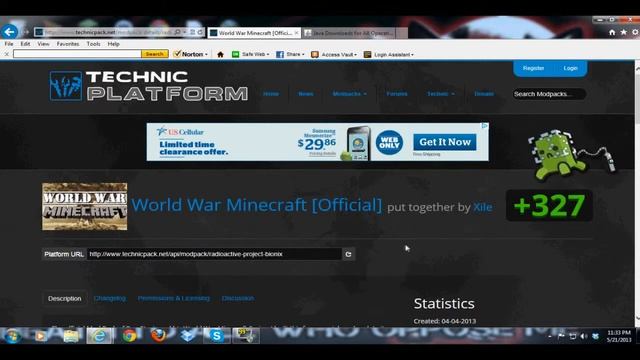The width and height of the screenshot is (640, 360).
Task: Focus the Norton toolbar search box
Action: coord(77,54)
